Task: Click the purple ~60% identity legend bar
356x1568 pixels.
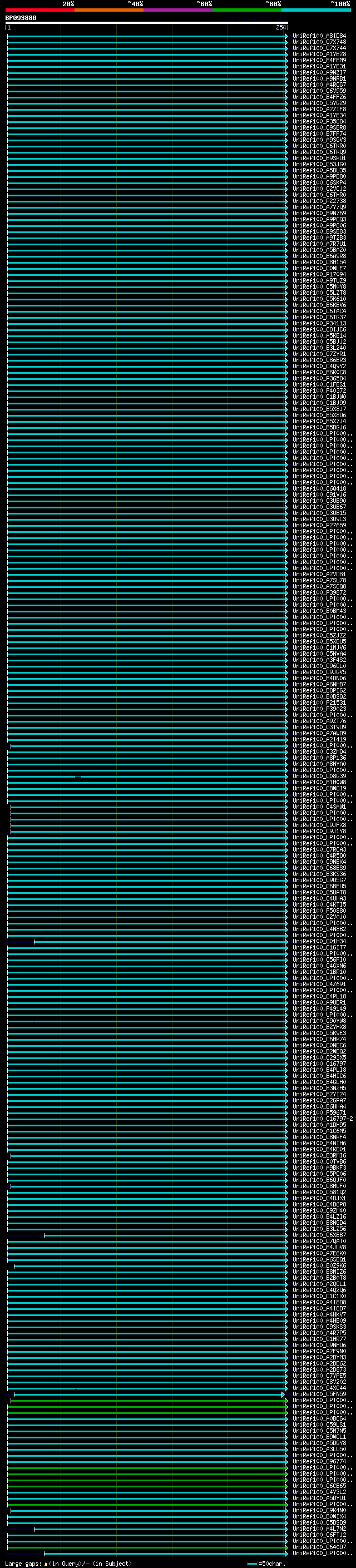Action: (177, 10)
